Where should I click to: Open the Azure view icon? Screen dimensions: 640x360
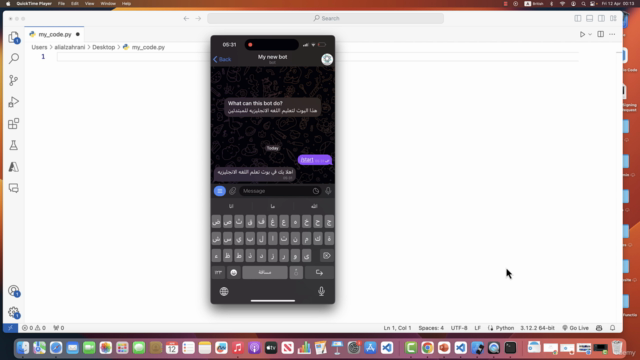(x=13, y=167)
